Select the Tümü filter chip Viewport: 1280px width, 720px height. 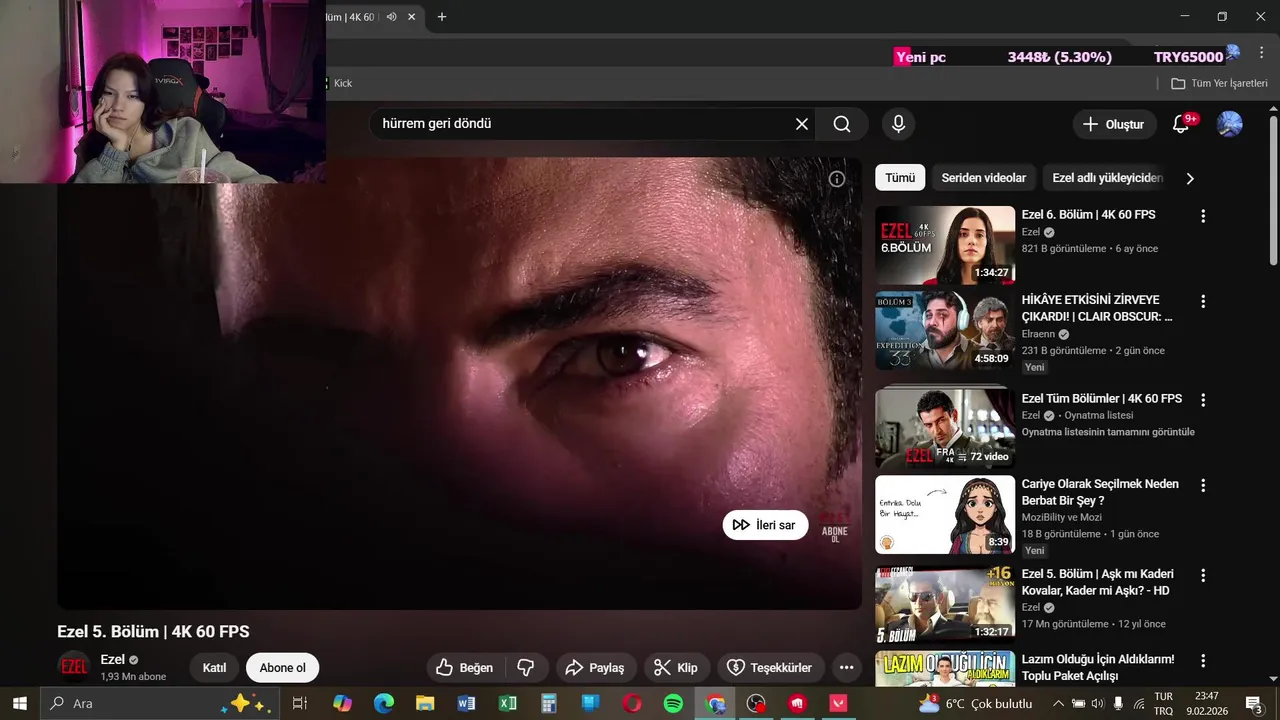(x=900, y=178)
